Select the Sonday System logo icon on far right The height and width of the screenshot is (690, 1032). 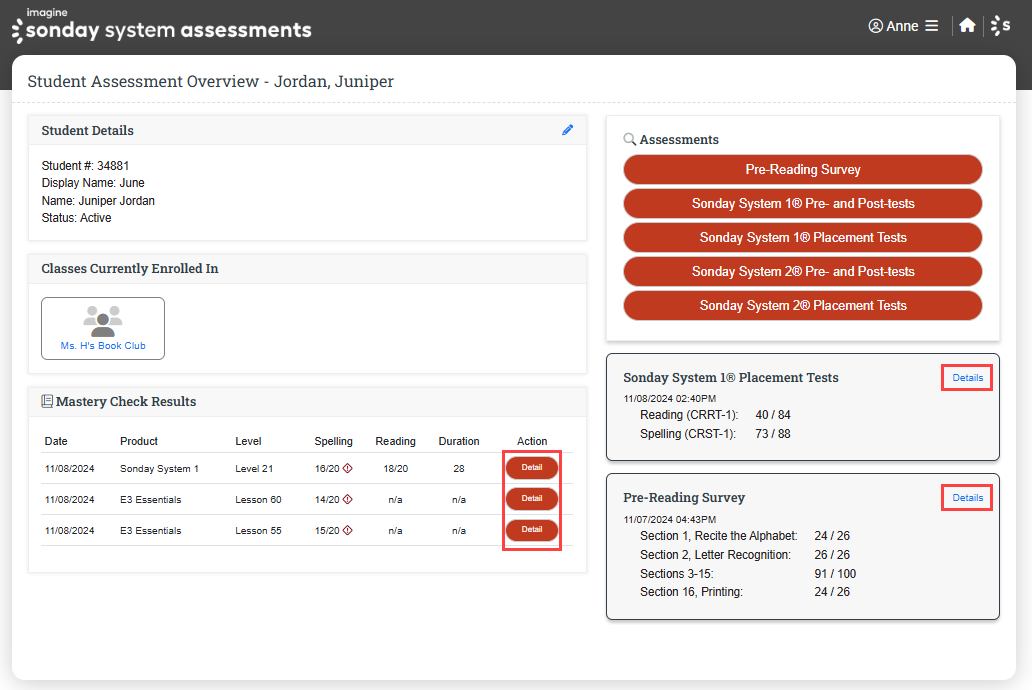(1001, 25)
